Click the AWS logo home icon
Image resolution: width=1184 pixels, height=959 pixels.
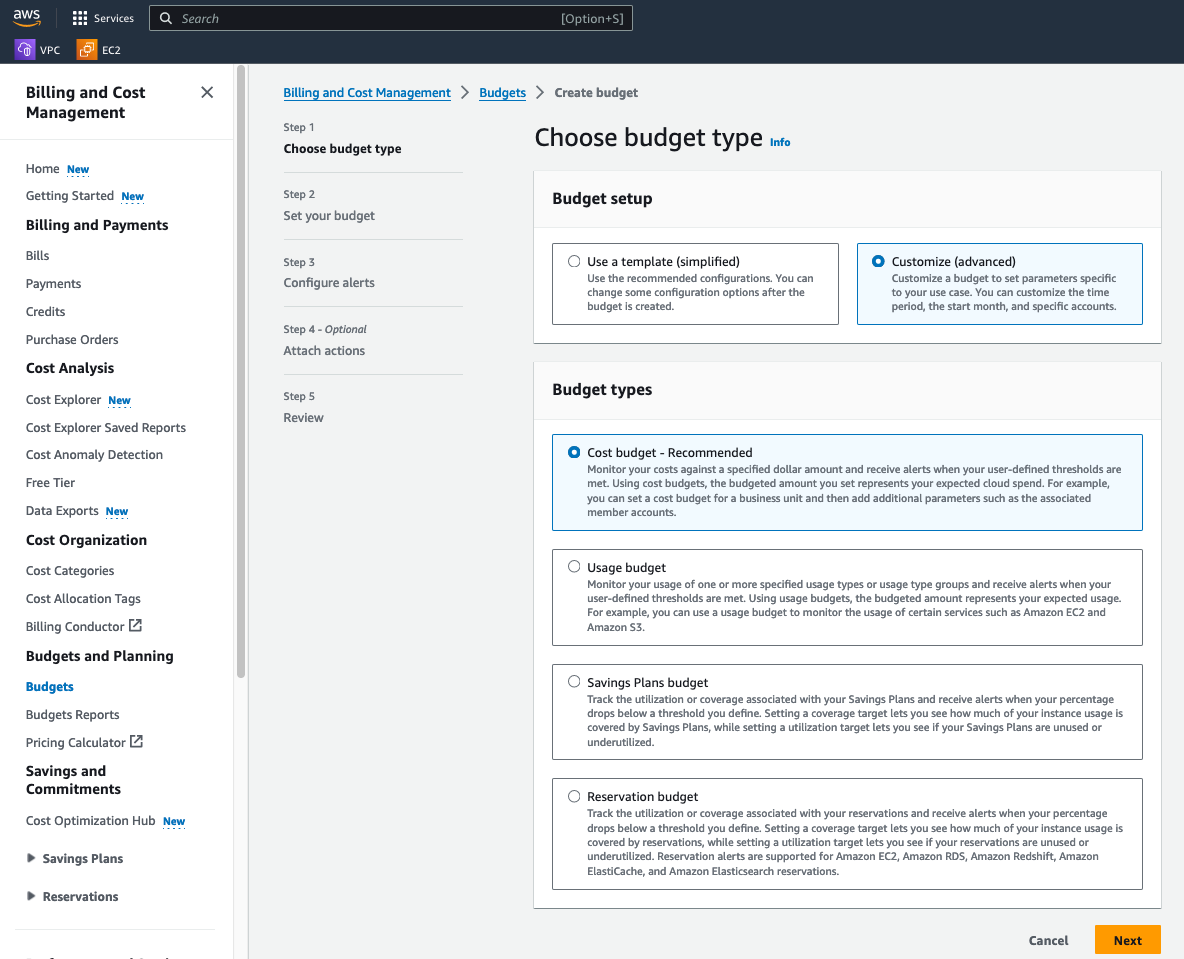(x=26, y=17)
